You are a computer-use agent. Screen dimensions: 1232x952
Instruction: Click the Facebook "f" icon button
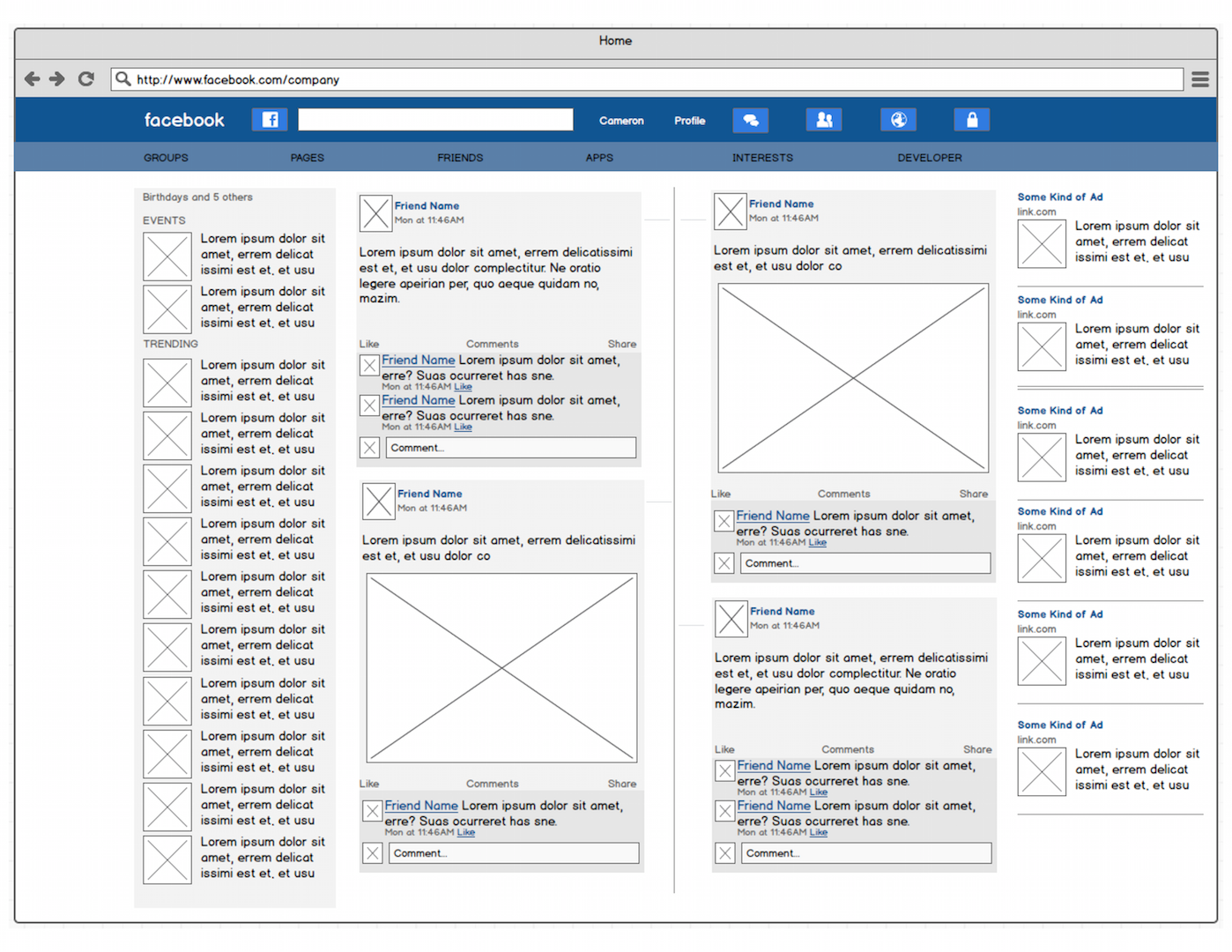[x=270, y=120]
